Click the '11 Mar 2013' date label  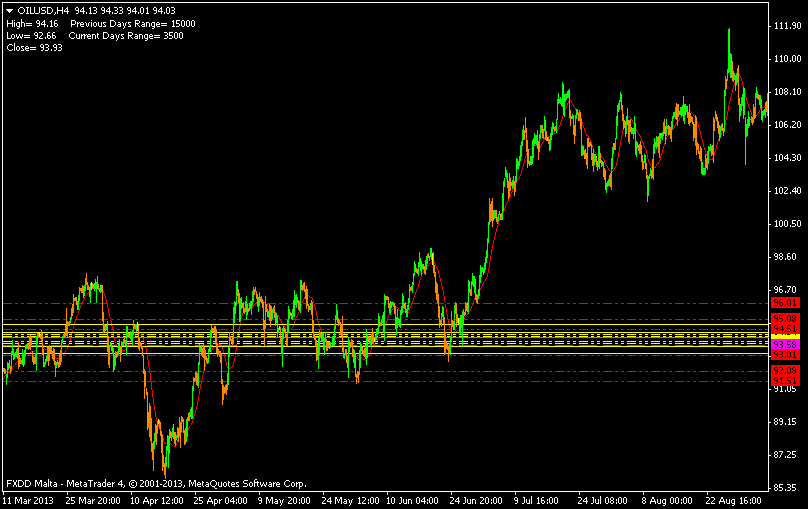pos(28,499)
